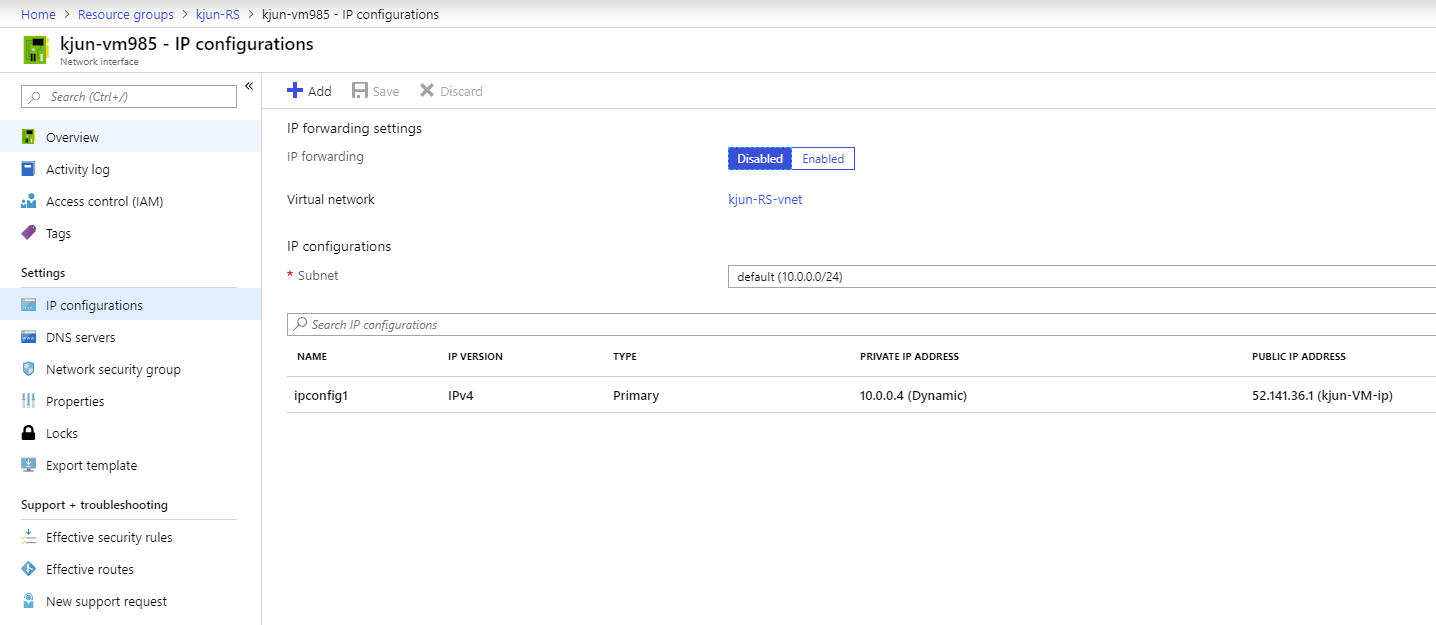Viewport: 1436px width, 625px height.
Task: Set IP forwarding to Enabled
Action: pos(823,159)
